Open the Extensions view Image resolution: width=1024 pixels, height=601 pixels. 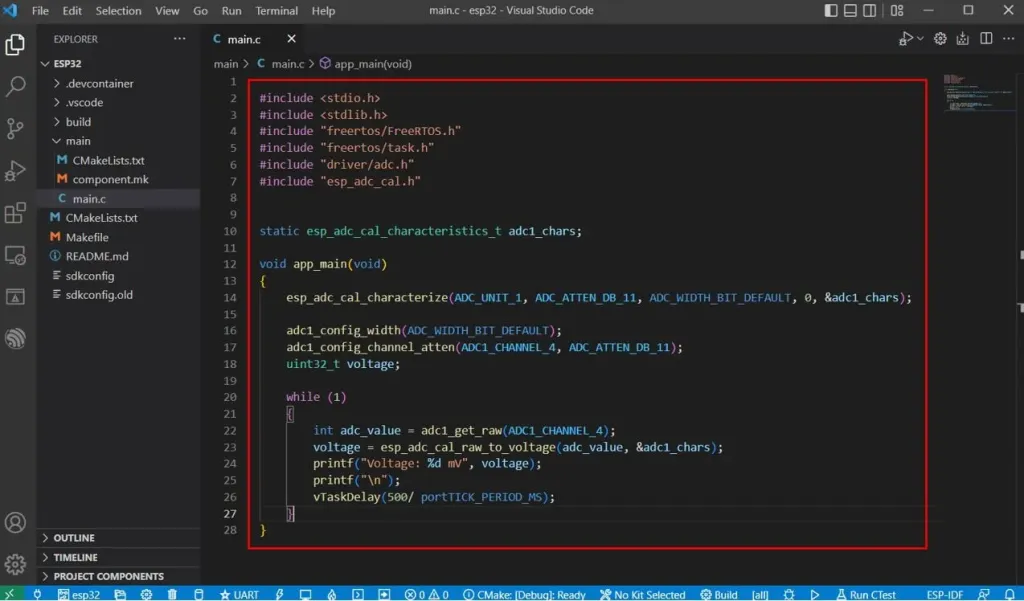tap(15, 212)
